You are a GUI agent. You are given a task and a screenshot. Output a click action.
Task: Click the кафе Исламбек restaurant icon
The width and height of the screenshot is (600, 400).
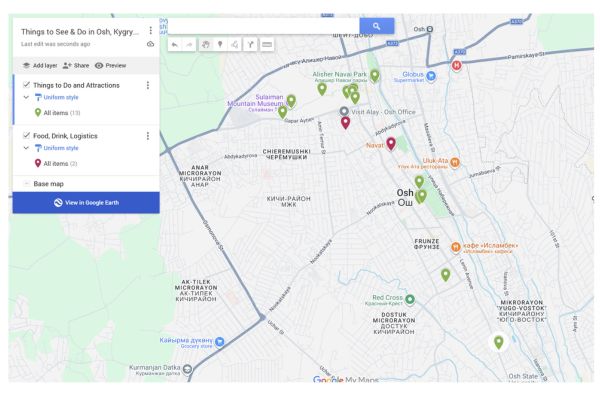455,247
